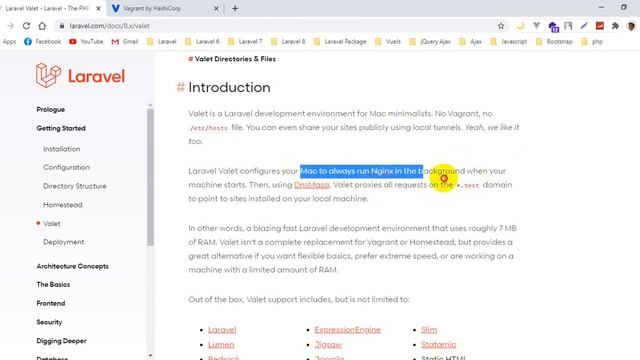
Task: Open the Jigsaw link
Action: pos(328,344)
